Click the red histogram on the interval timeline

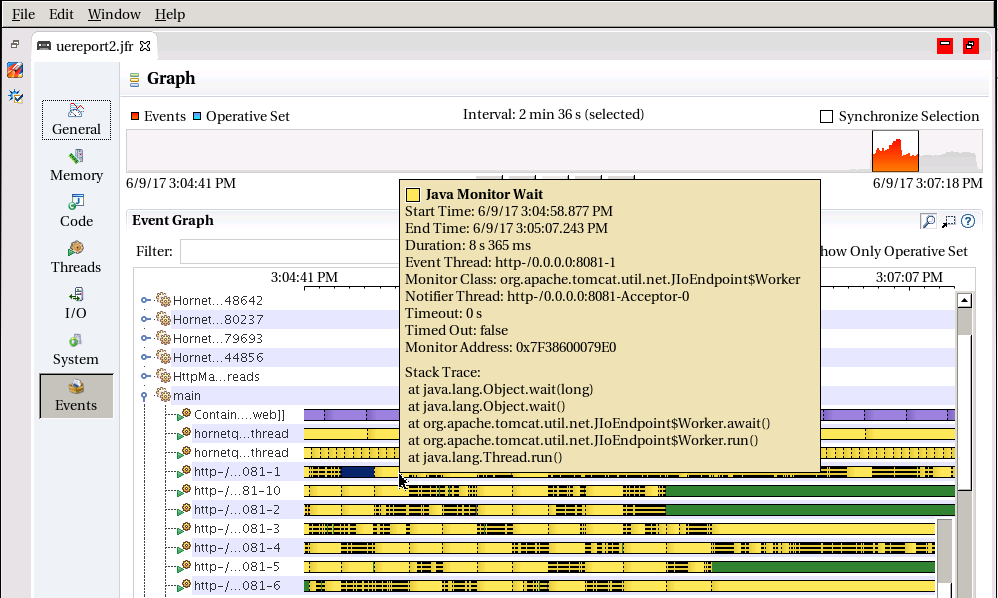click(893, 150)
